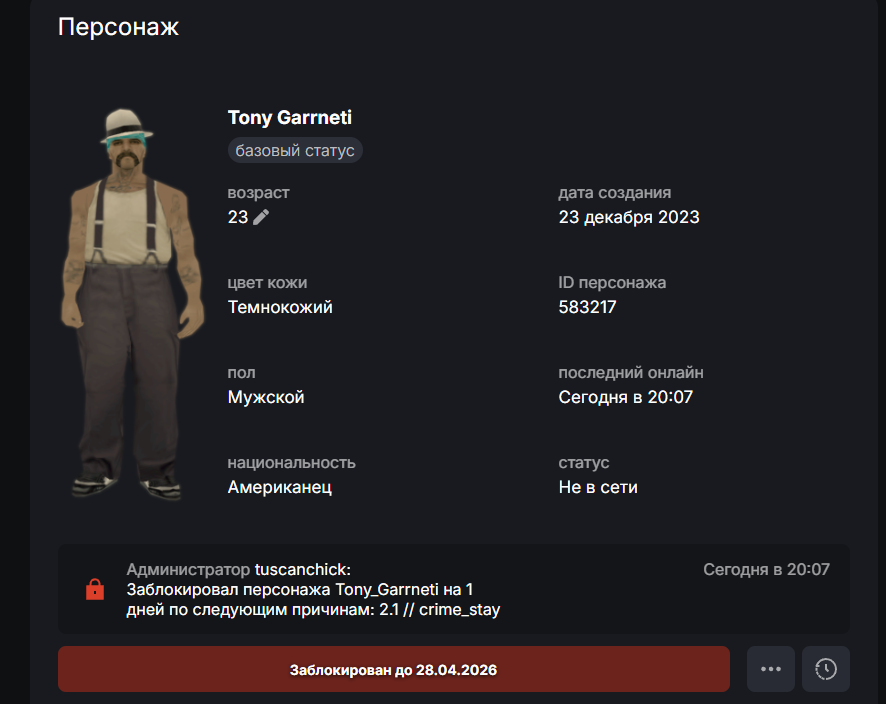Click the 'Темнокожий' skin color value

pyautogui.click(x=280, y=307)
